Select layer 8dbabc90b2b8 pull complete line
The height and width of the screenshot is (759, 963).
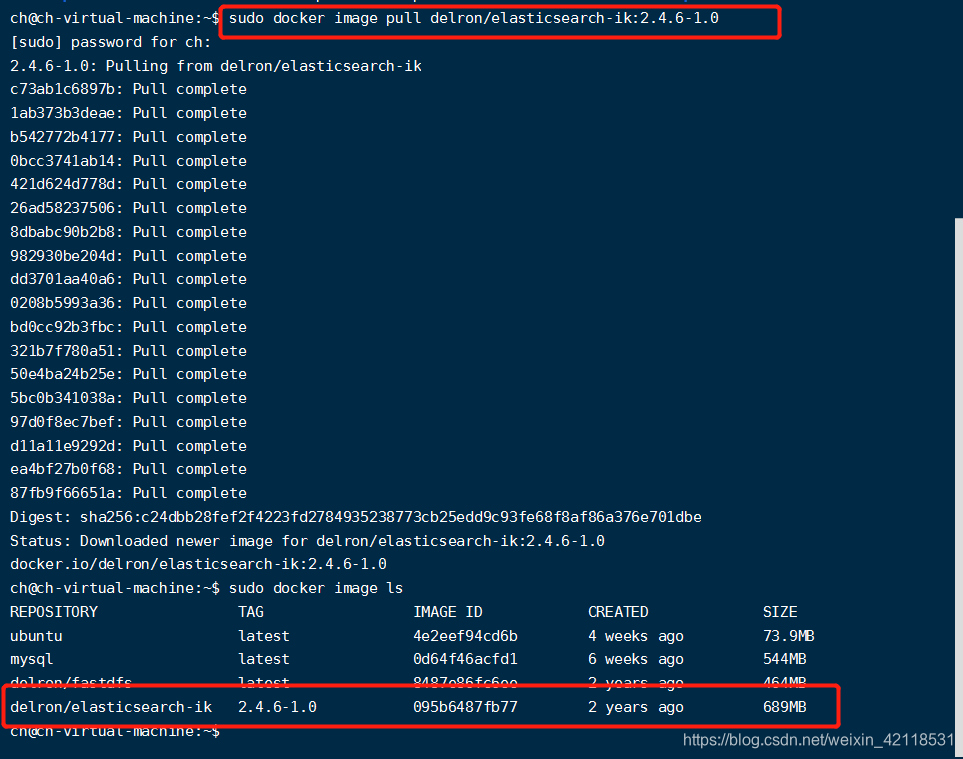tap(128, 232)
